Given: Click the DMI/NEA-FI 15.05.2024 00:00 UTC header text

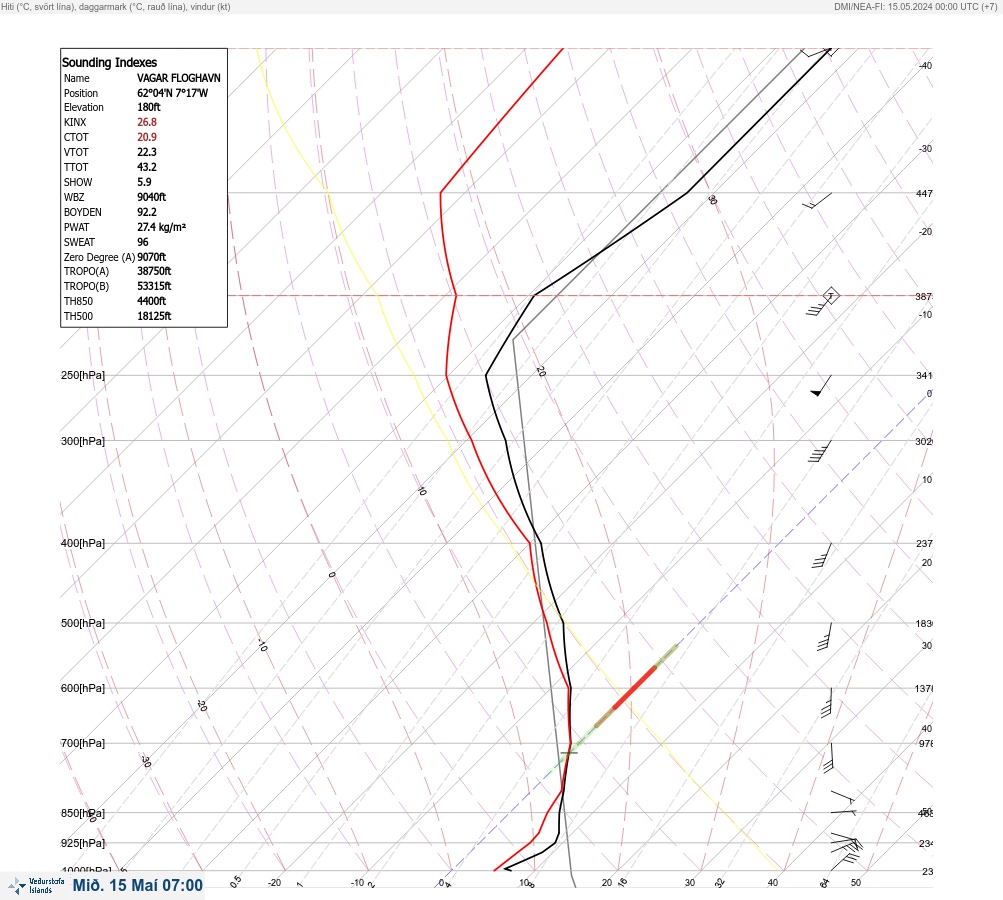Looking at the screenshot, I should [915, 7].
